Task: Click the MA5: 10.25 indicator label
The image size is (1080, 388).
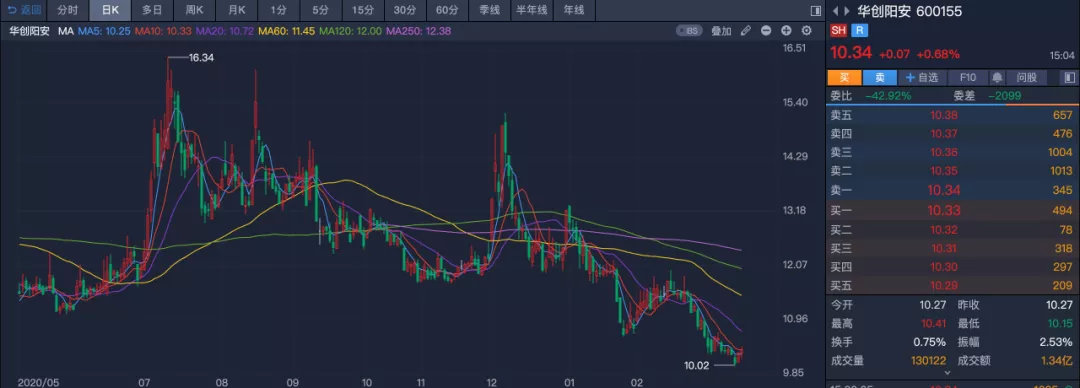Action: coord(105,31)
